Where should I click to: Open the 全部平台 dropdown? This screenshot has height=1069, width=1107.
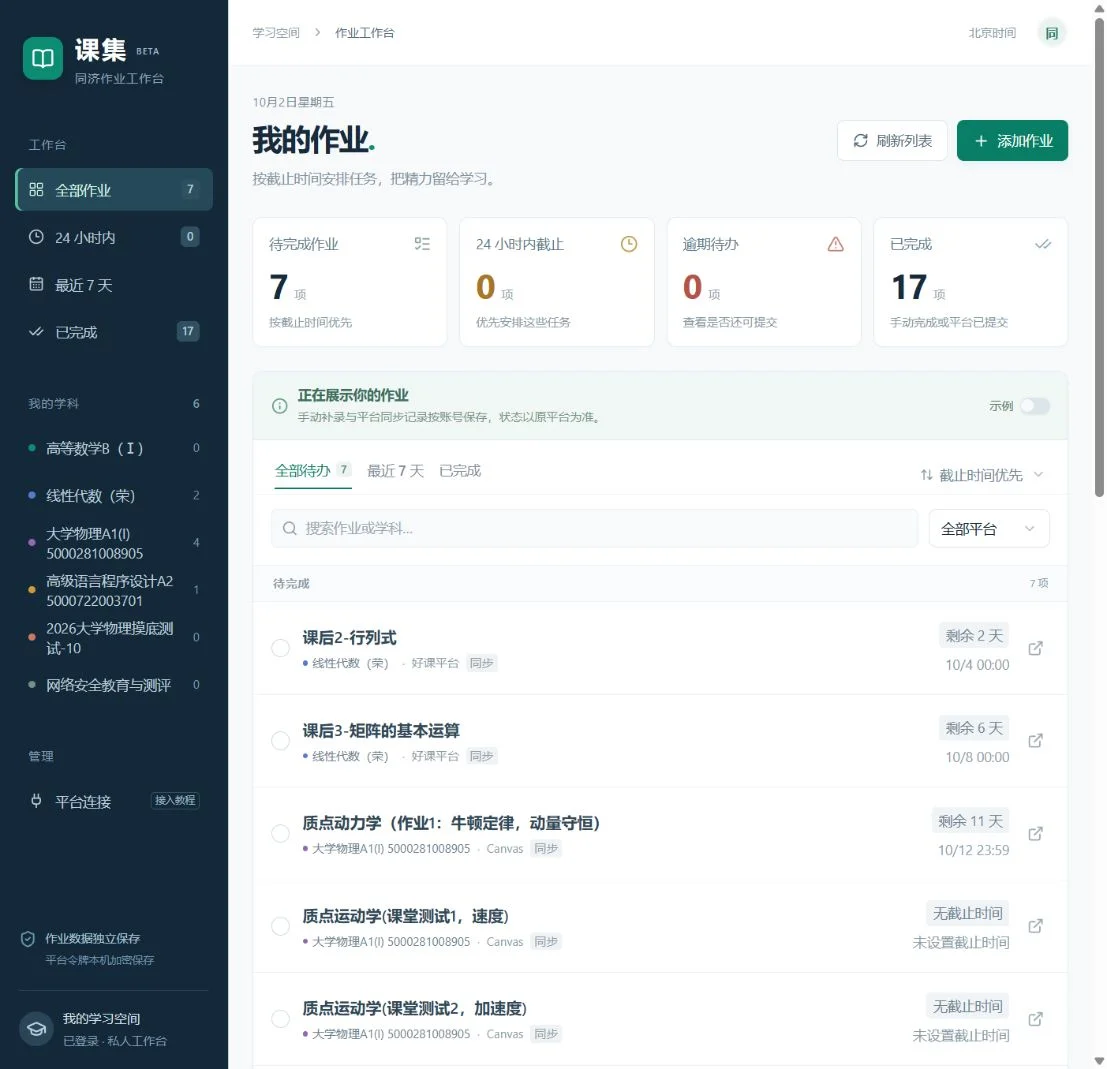pos(988,529)
